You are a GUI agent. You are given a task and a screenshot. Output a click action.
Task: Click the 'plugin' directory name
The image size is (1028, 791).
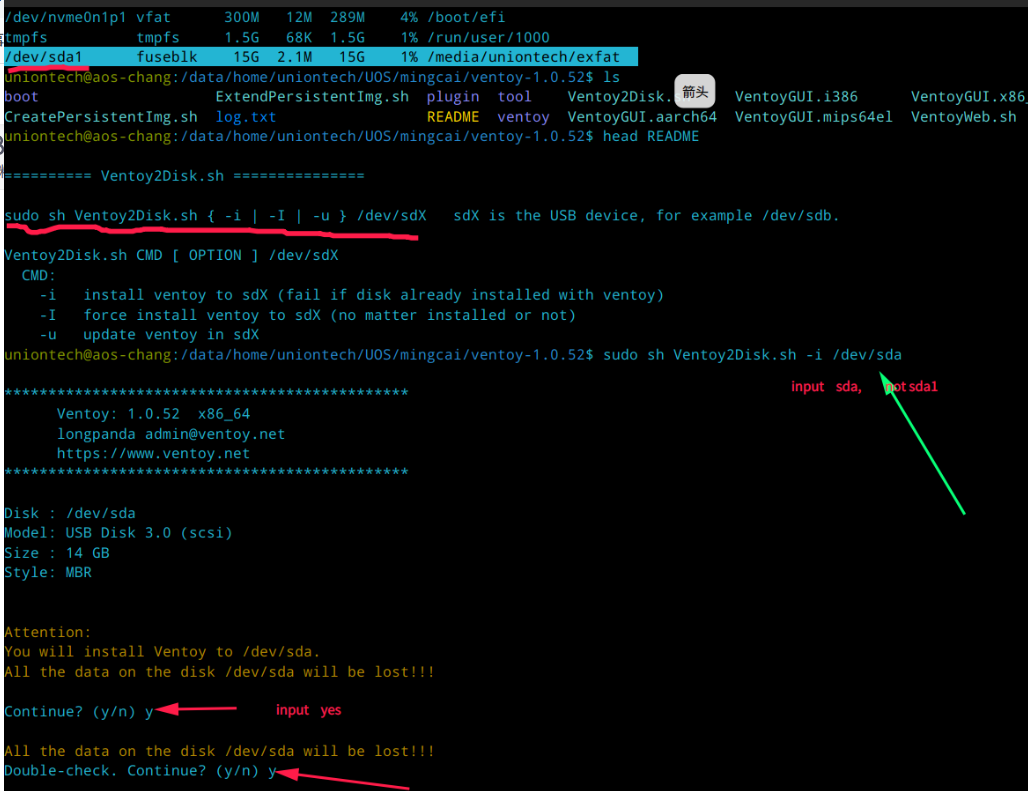coord(452,97)
